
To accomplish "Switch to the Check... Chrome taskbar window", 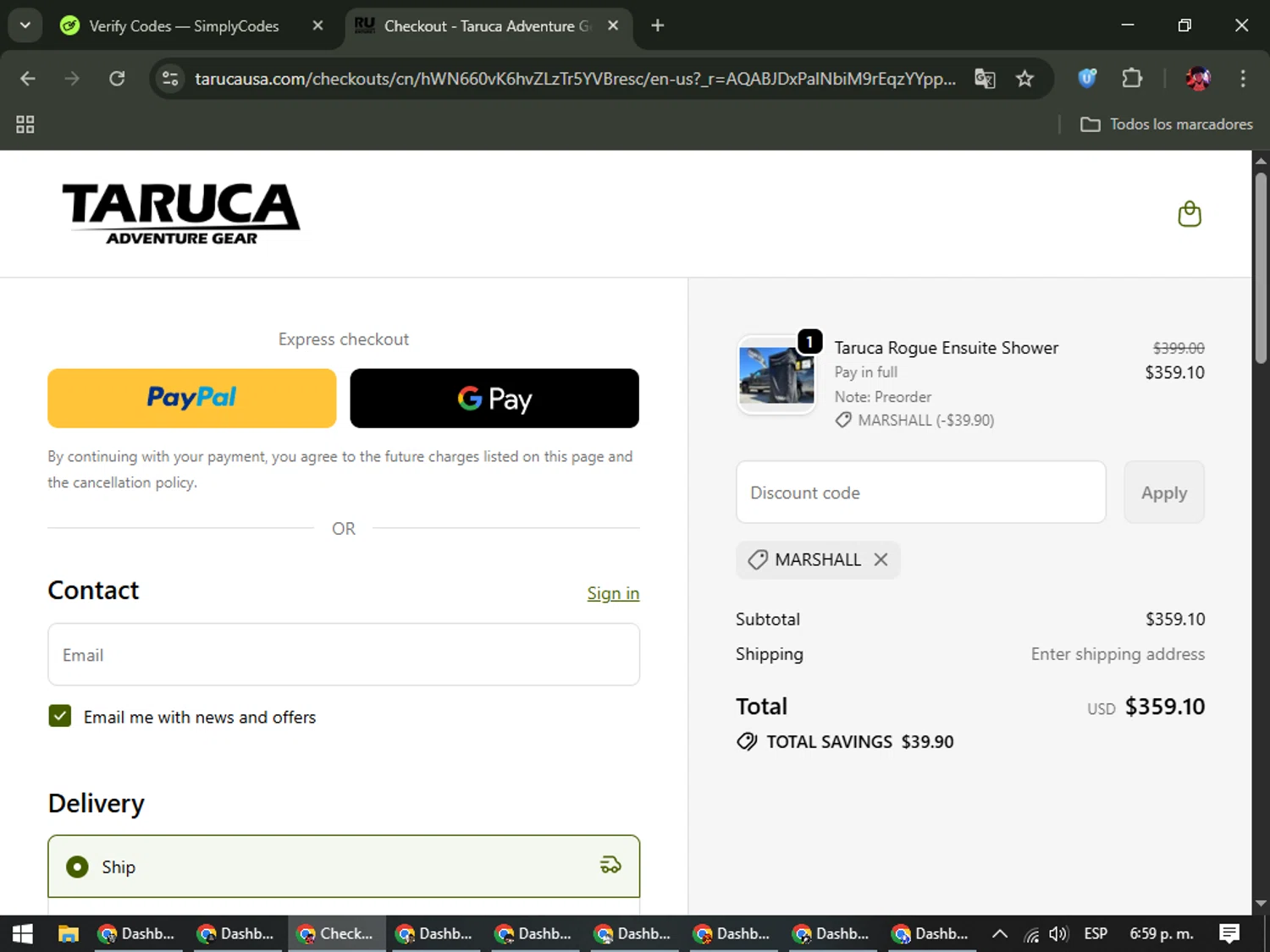I will (x=336, y=933).
